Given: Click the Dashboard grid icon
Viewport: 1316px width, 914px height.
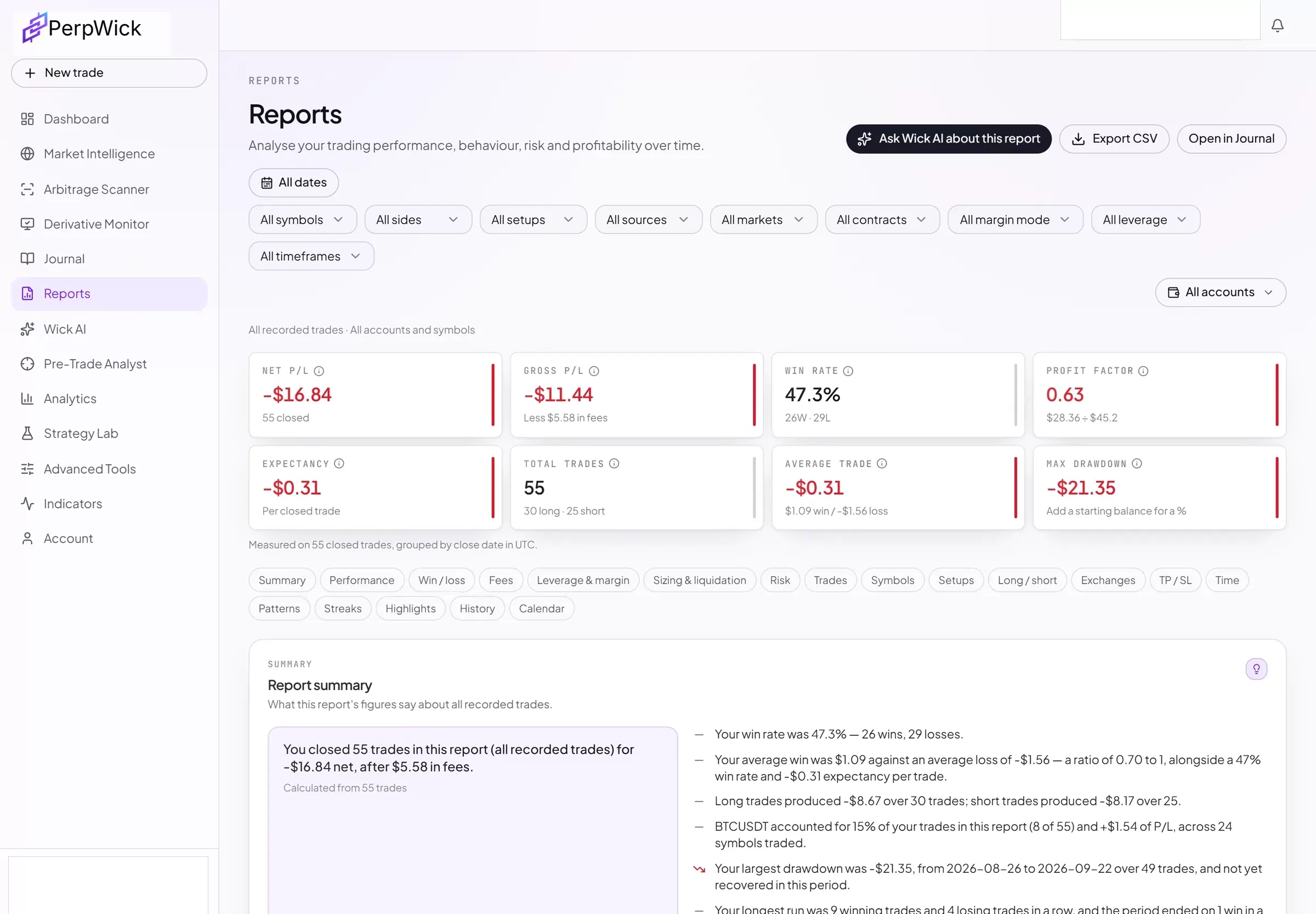Looking at the screenshot, I should [x=27, y=119].
